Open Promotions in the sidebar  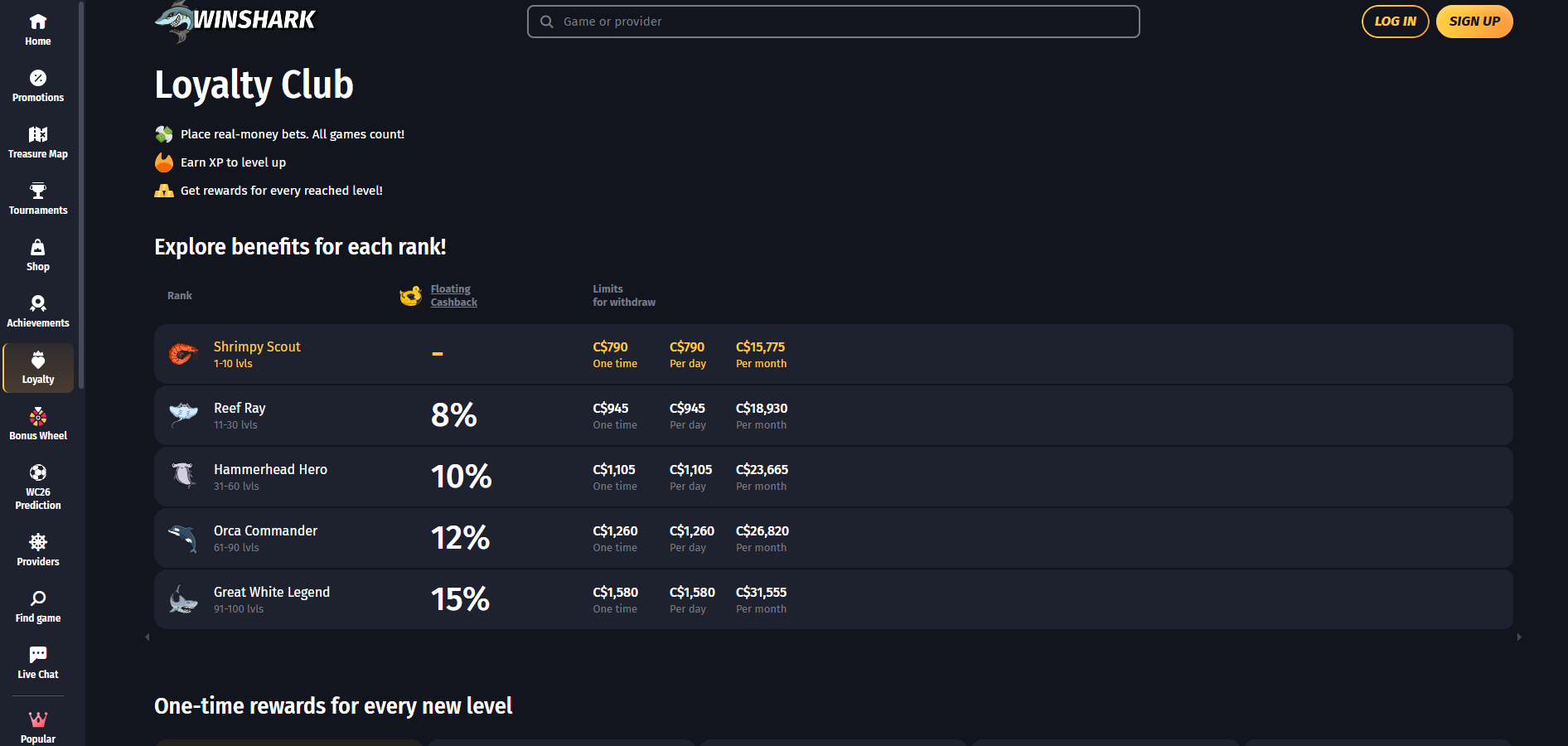(38, 86)
